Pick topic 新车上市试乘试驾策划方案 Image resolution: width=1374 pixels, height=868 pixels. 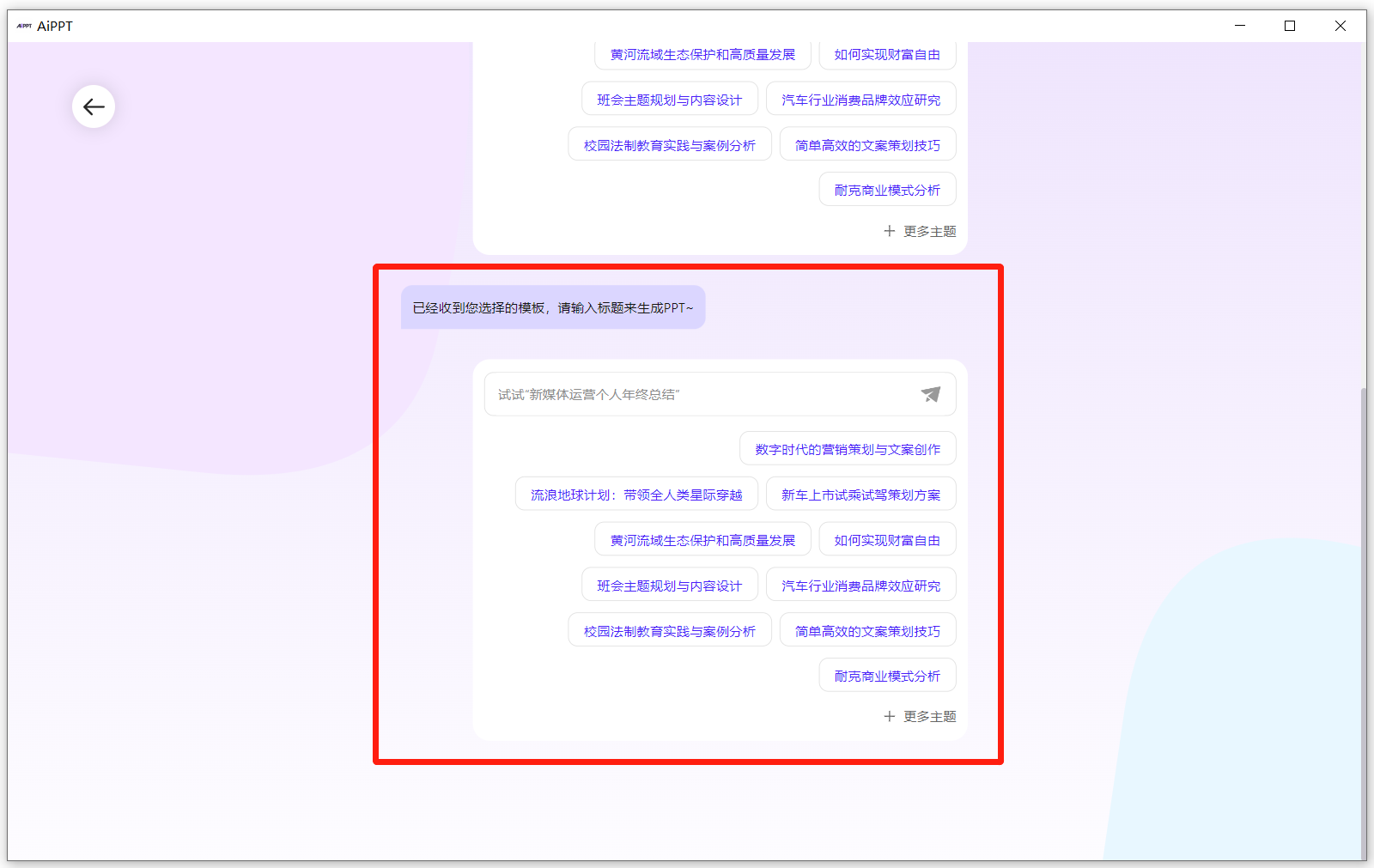860,495
